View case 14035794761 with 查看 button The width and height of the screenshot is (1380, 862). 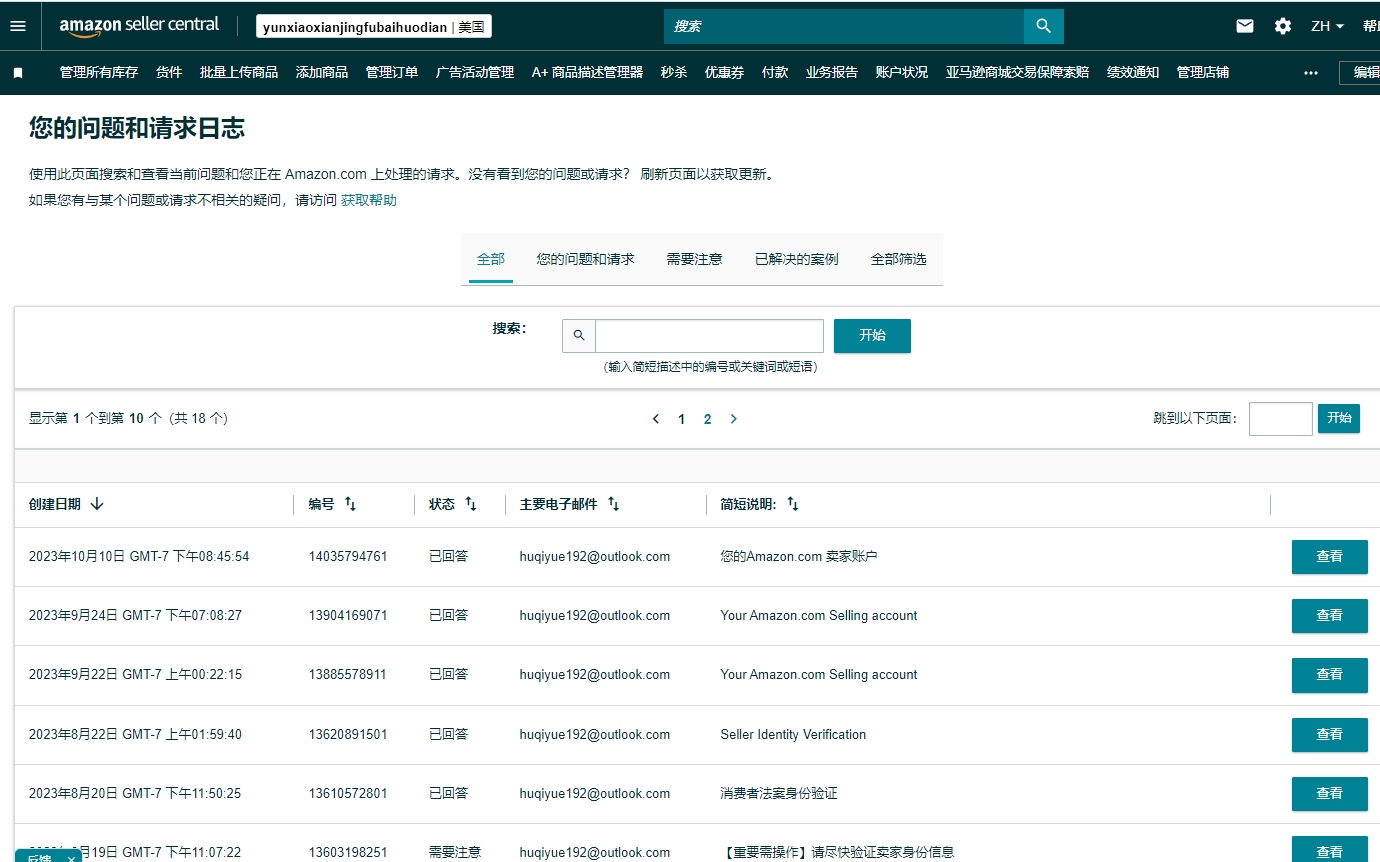point(1329,557)
